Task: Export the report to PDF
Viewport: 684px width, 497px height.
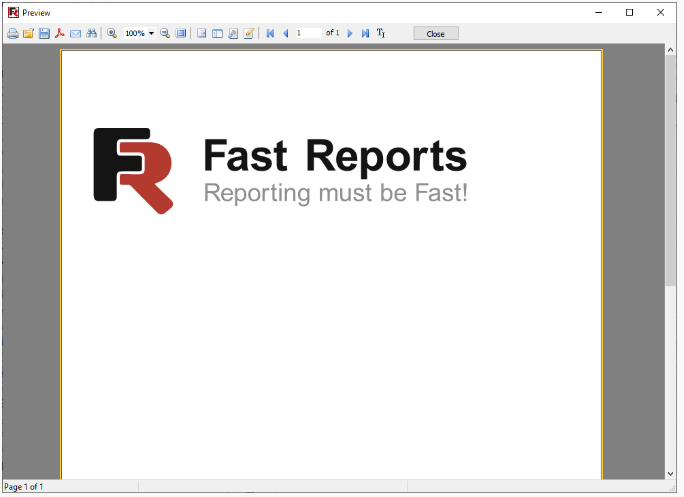Action: click(x=60, y=33)
